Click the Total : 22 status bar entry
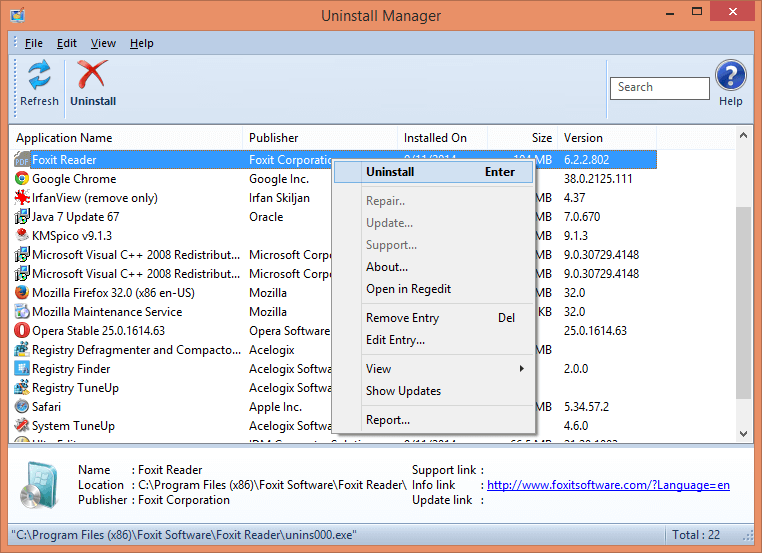The image size is (762, 553). [x=696, y=535]
